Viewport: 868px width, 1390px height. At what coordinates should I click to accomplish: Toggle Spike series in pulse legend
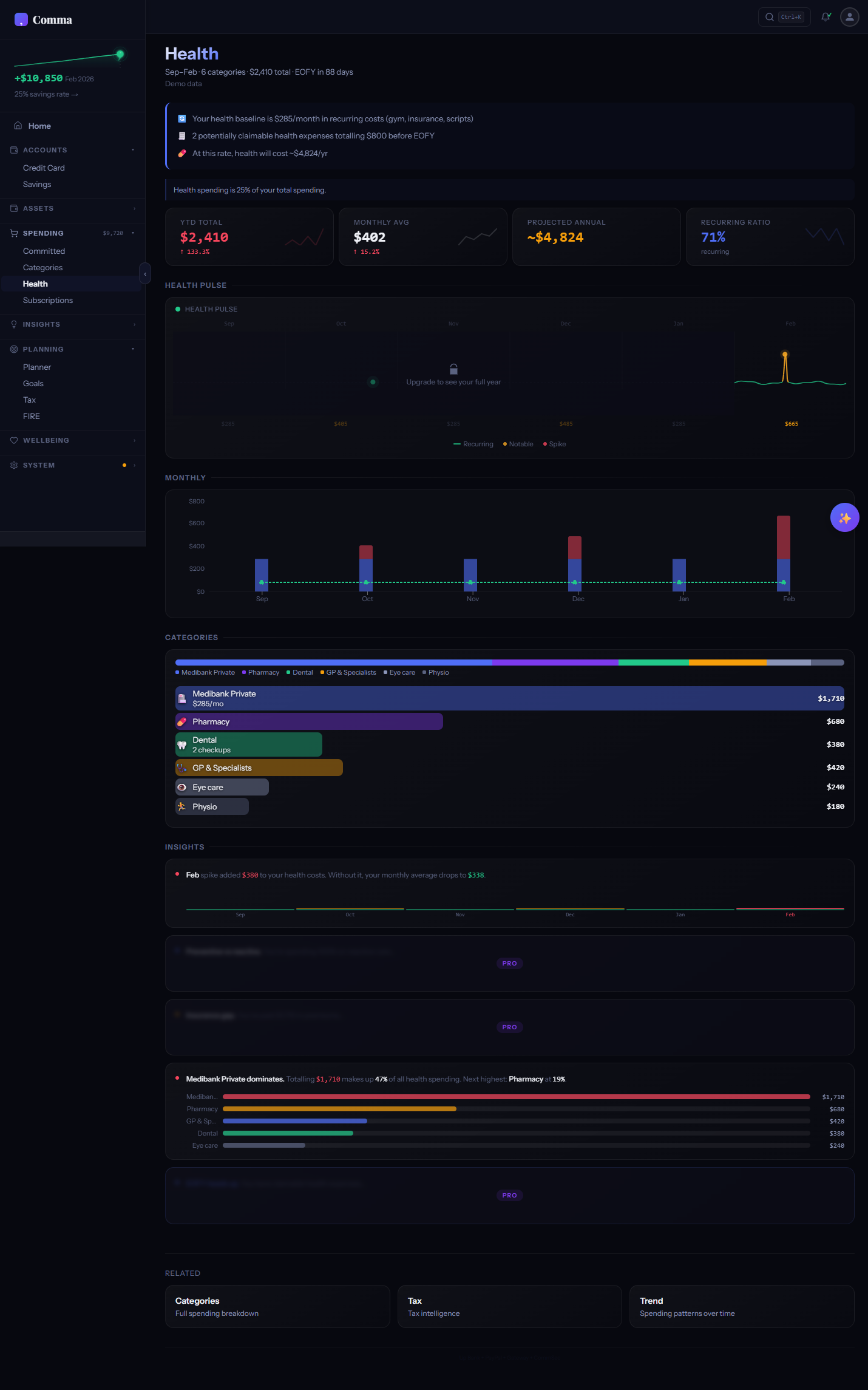point(554,444)
